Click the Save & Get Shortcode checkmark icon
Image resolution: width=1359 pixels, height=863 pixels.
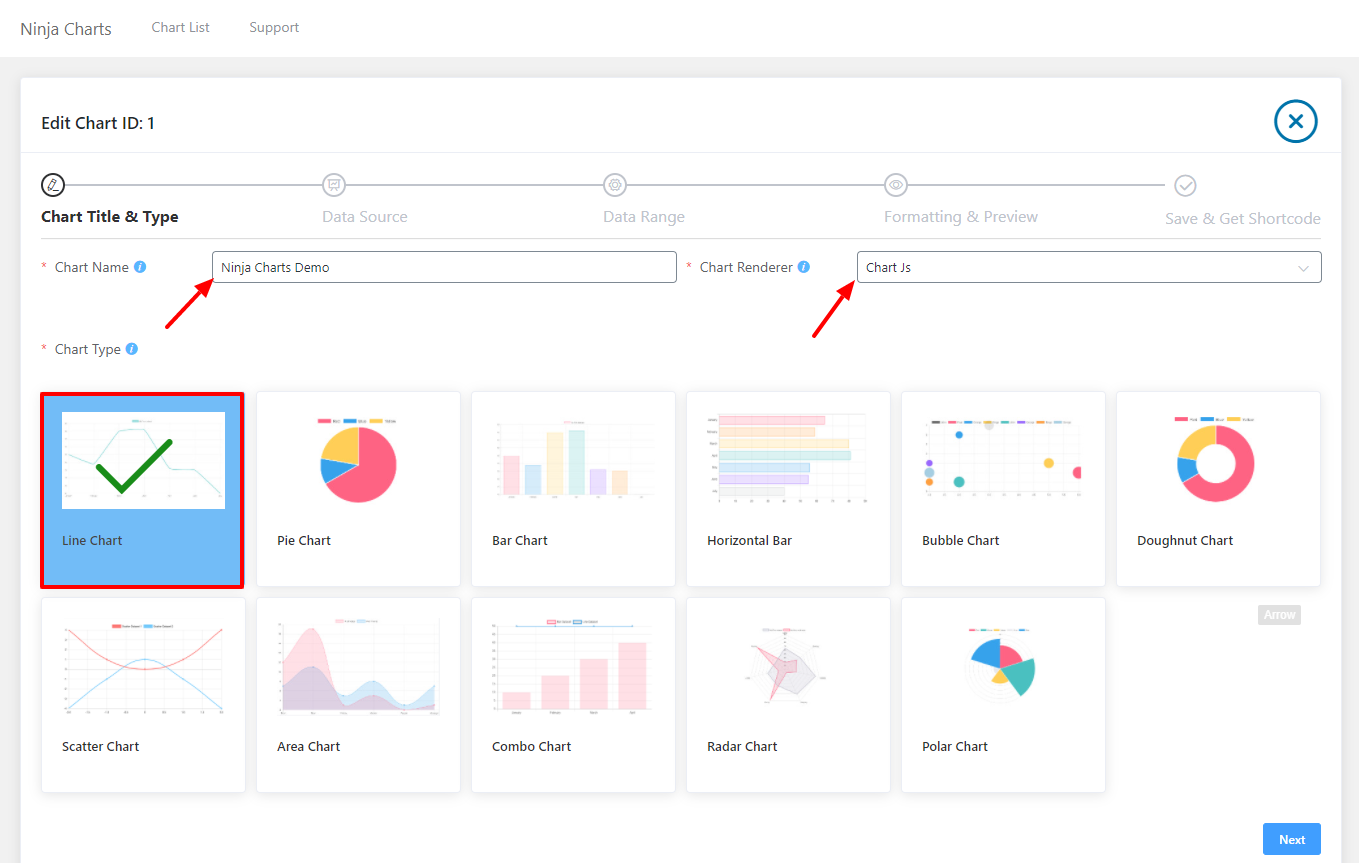(1185, 185)
